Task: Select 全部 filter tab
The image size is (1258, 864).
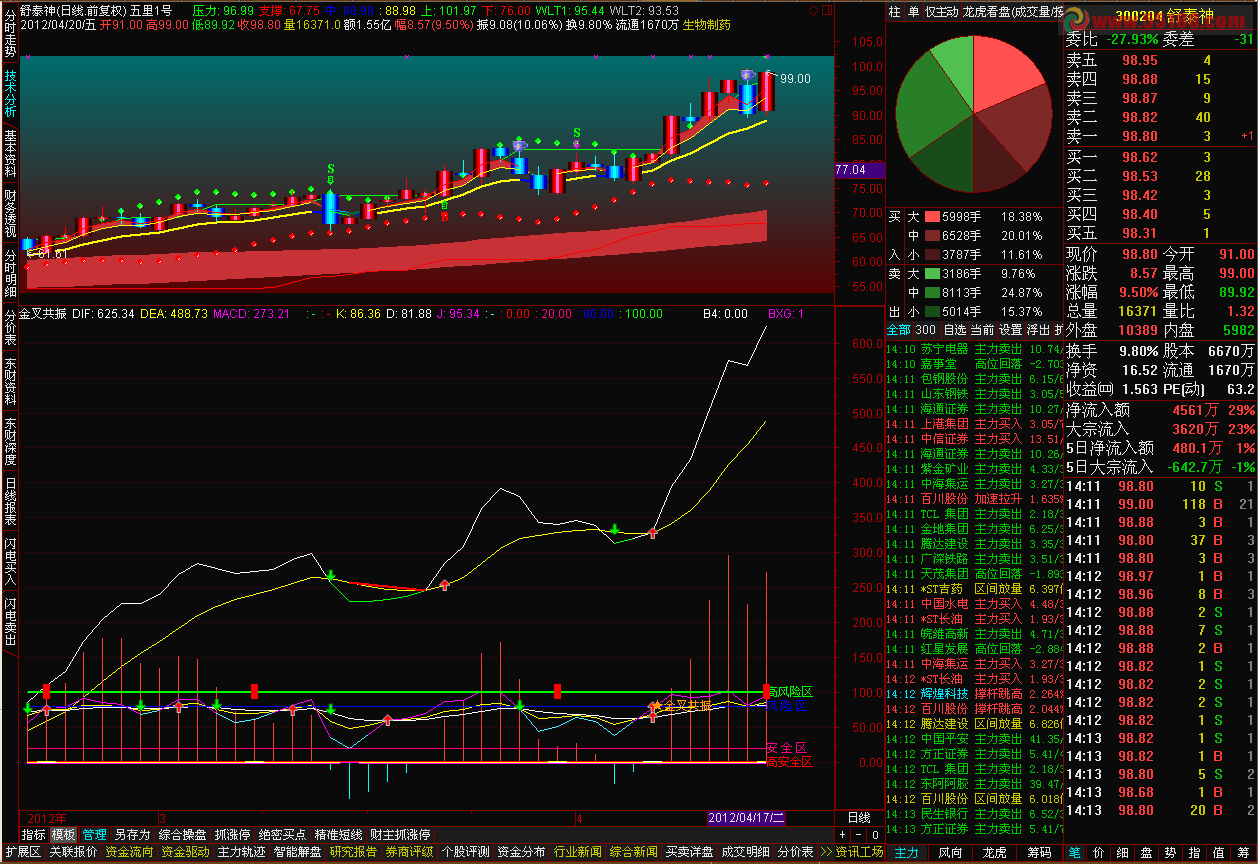Action: [899, 329]
